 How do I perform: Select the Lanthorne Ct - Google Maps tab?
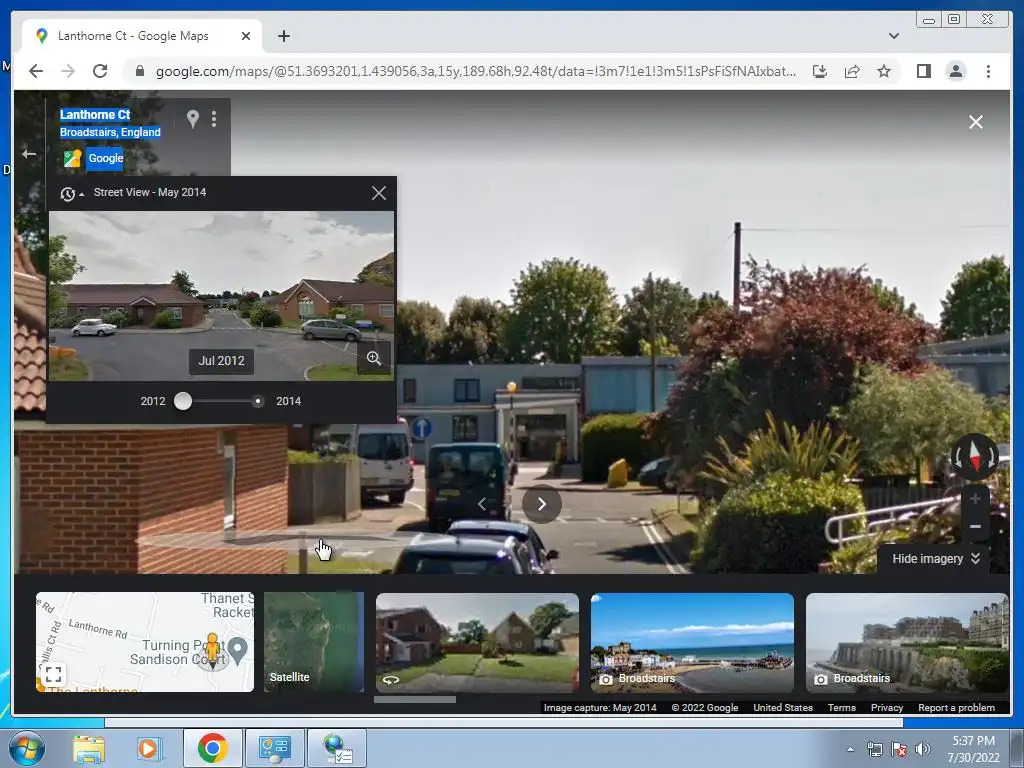point(142,36)
